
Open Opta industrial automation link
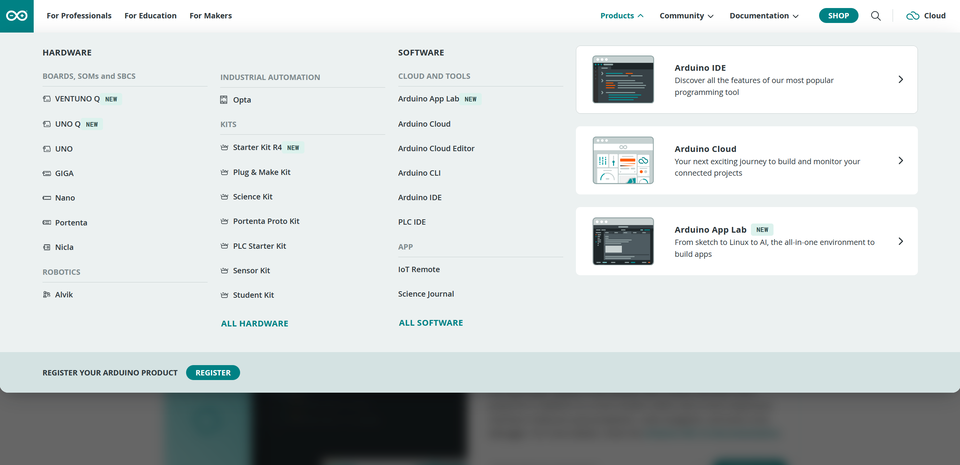point(242,100)
